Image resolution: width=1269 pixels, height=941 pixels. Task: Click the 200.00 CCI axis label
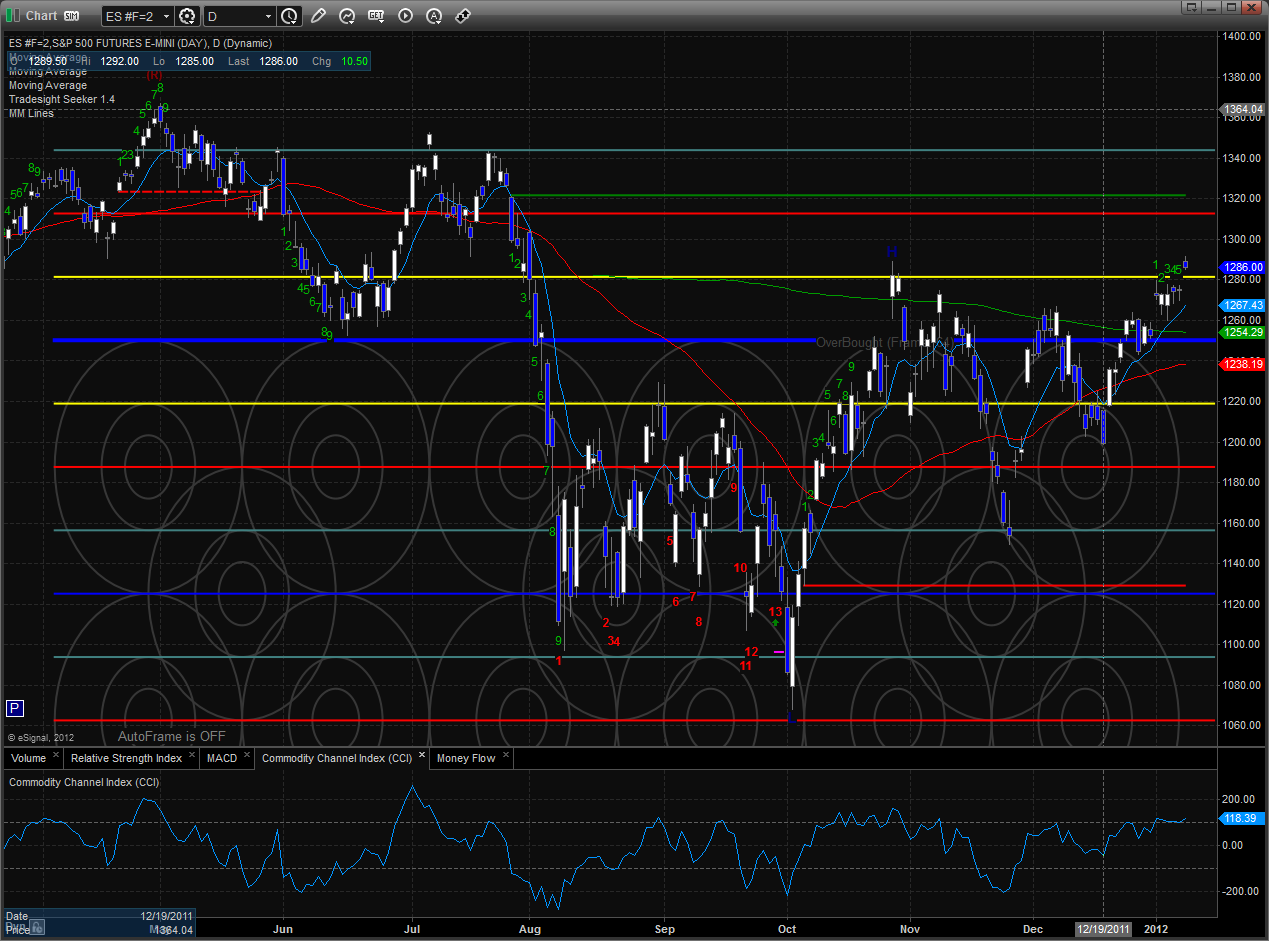point(1240,799)
